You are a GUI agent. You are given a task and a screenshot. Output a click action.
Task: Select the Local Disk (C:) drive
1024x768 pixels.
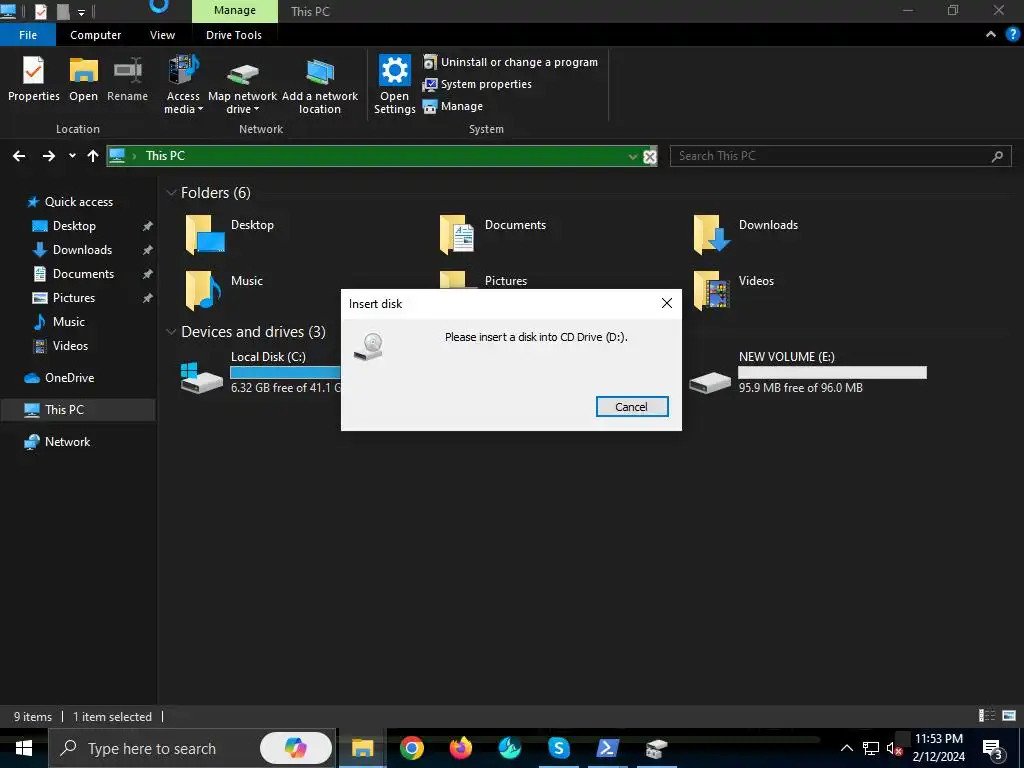click(x=261, y=373)
